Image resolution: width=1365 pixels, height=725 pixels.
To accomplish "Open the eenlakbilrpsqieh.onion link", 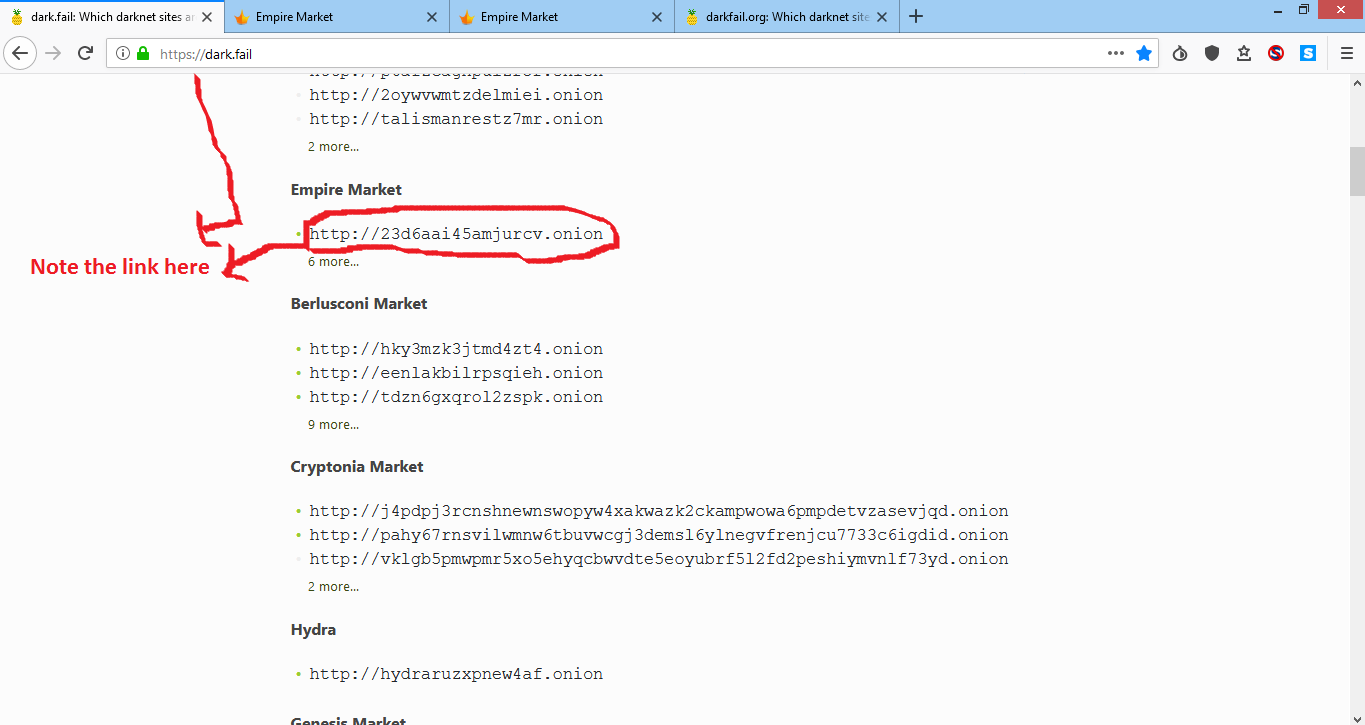I will [x=456, y=374].
